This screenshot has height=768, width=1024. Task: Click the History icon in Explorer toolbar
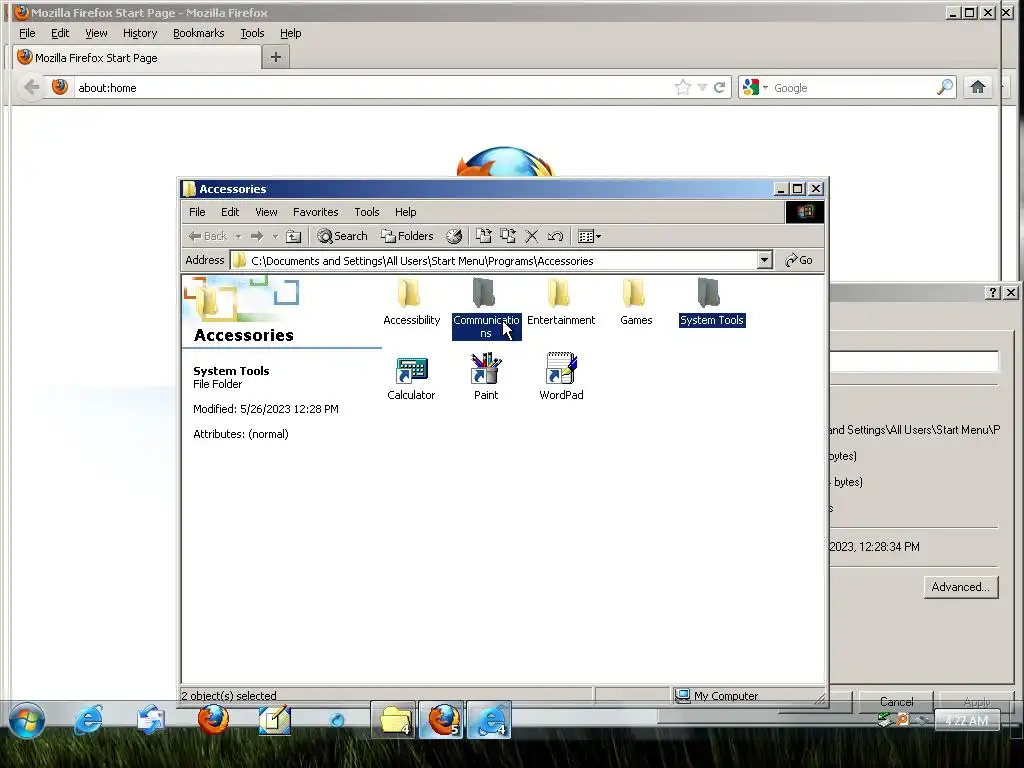tap(454, 236)
